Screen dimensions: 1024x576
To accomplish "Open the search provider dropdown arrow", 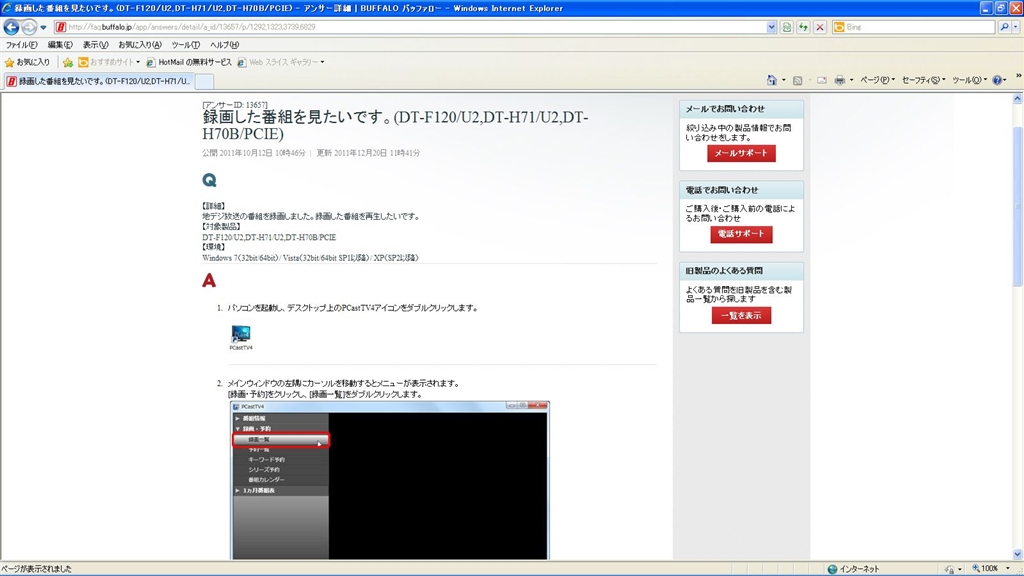I will (1016, 27).
